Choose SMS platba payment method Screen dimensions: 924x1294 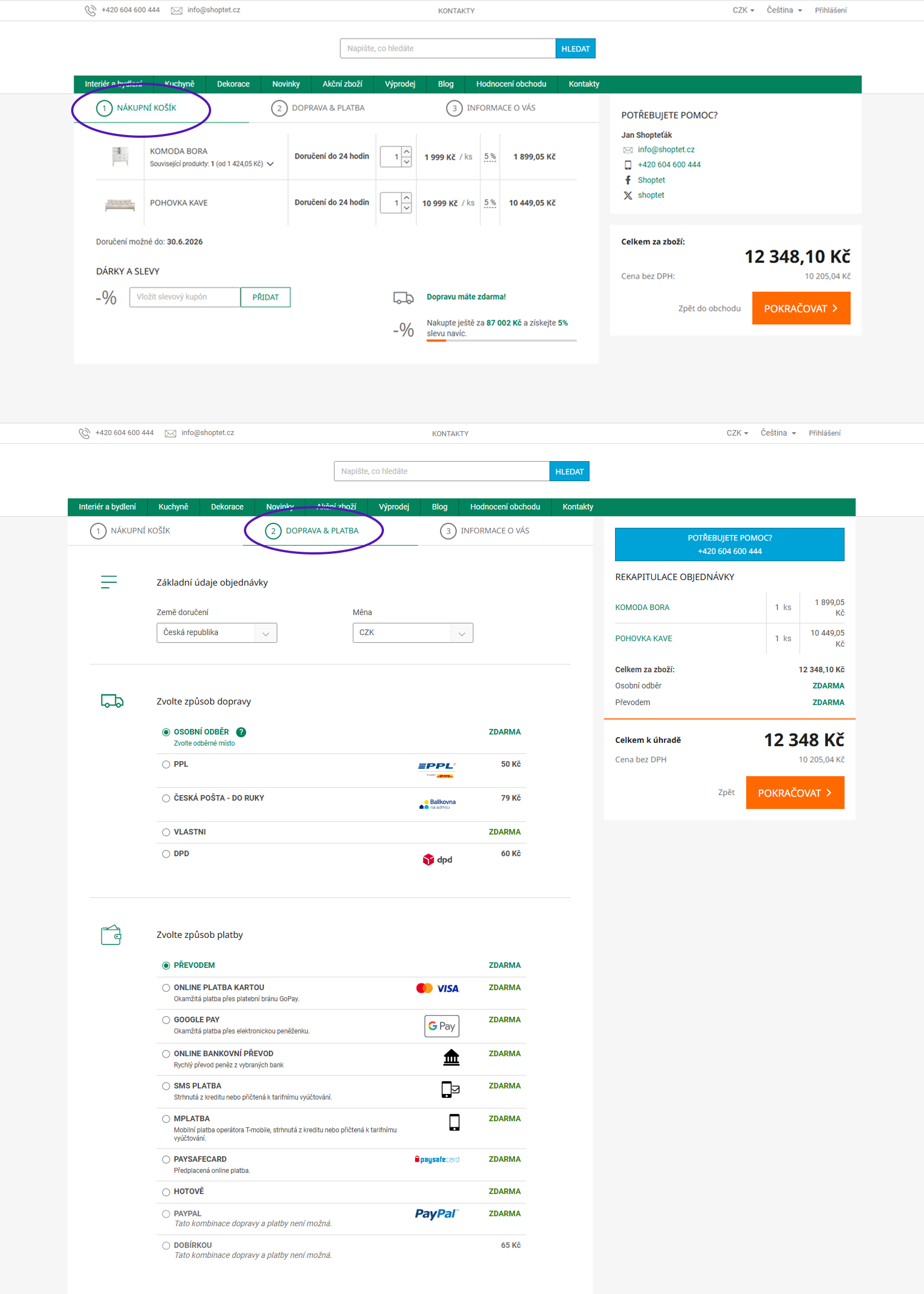[166, 1086]
